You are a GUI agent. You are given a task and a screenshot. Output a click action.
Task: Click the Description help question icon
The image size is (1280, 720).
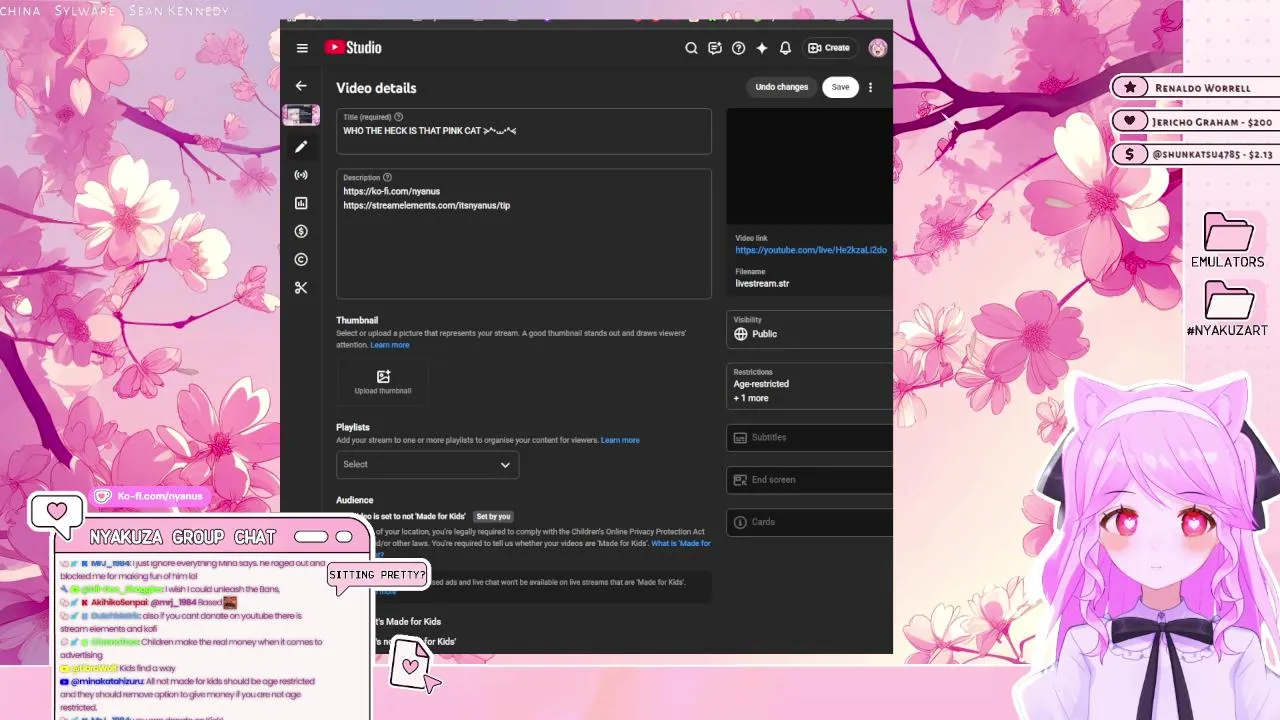coord(387,178)
